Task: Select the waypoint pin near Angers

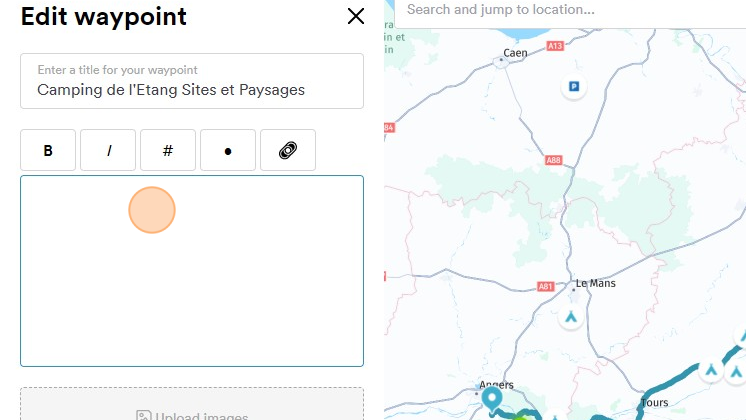Action: click(492, 399)
